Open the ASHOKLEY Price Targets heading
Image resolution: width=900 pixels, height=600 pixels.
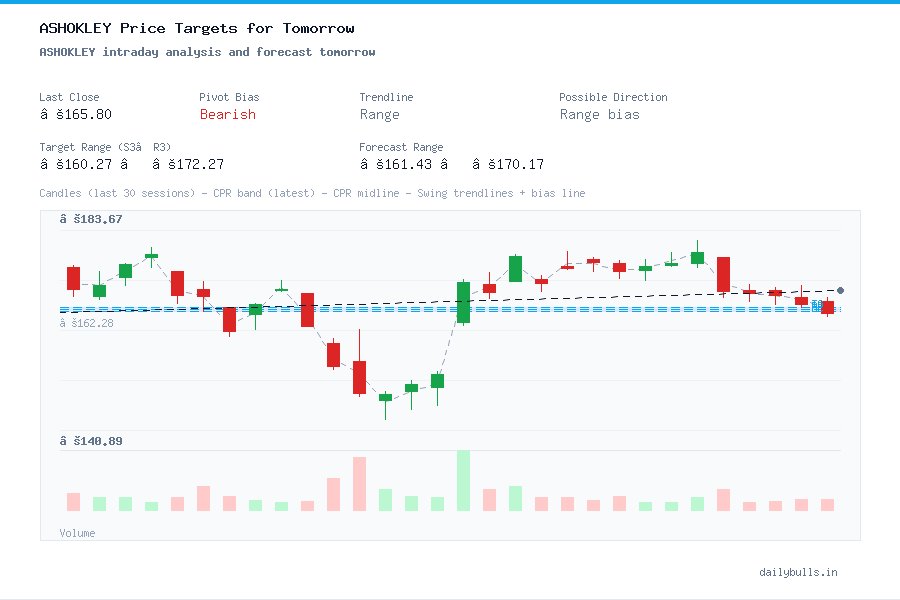coord(196,28)
